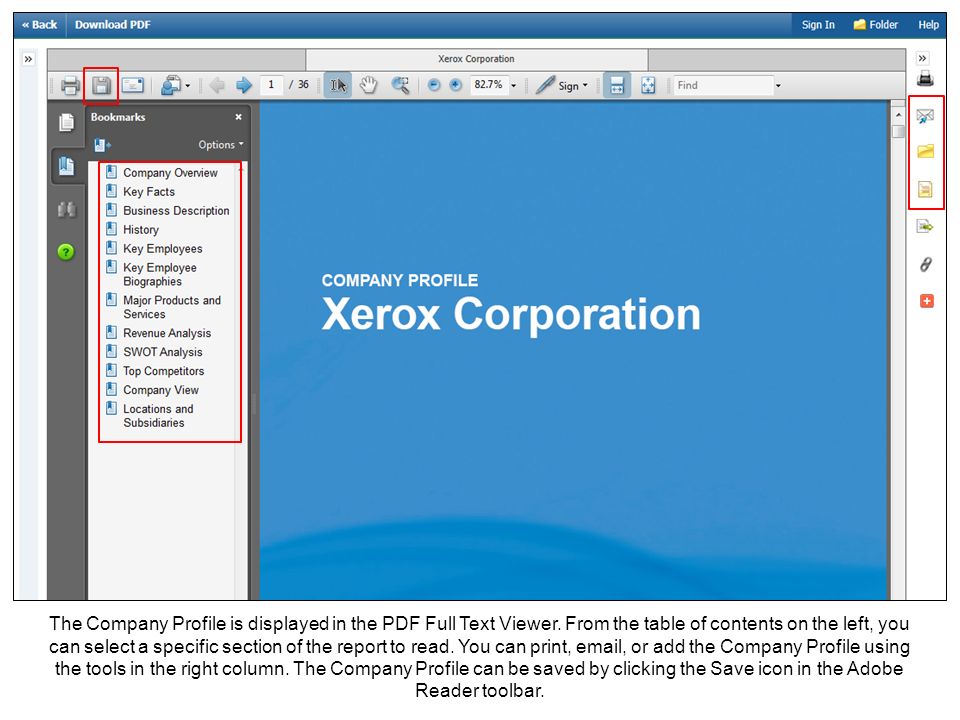Screen dimensions: 960x720
Task: Click Sign In in top bar
Action: pos(818,25)
